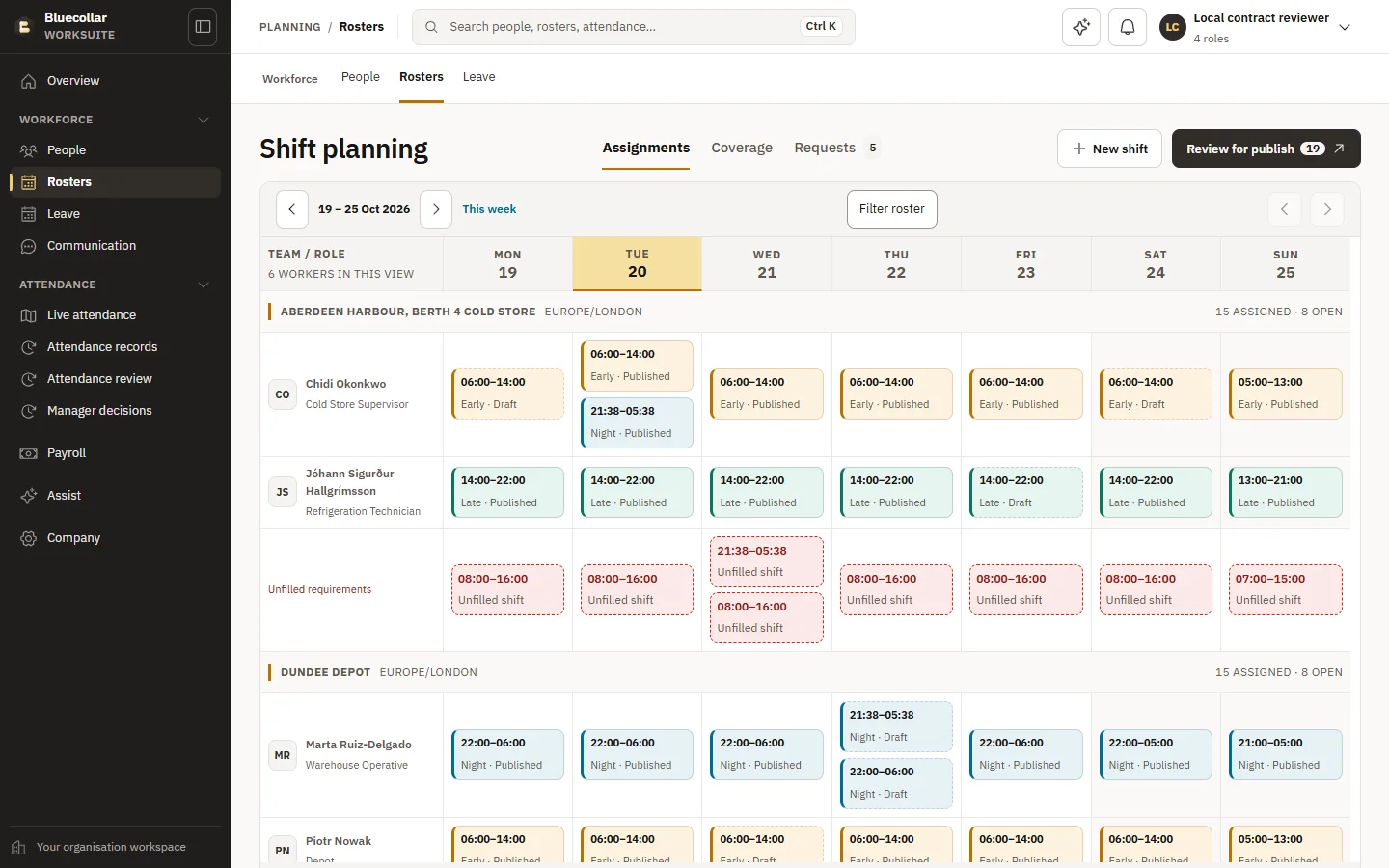Select the Assignments tab
Image resolution: width=1389 pixels, height=868 pixels.
[x=646, y=148]
